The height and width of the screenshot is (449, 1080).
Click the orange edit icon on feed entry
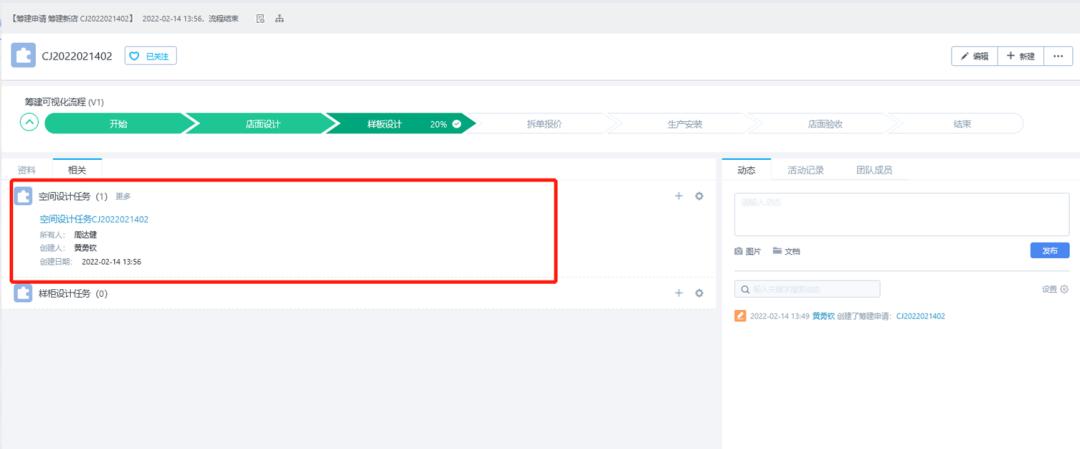pos(740,316)
